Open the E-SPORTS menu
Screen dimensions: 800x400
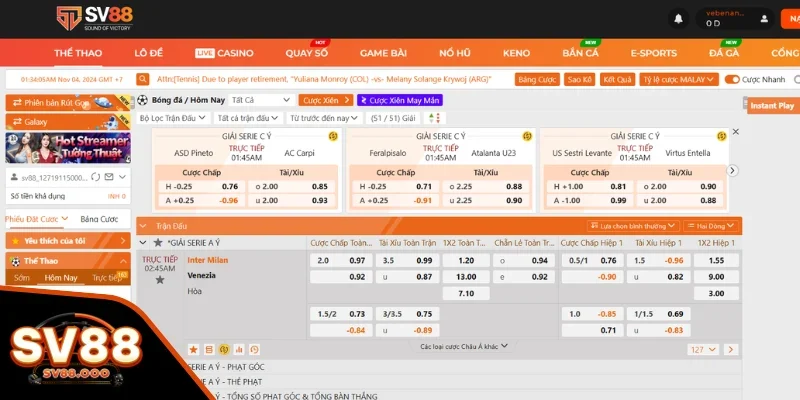654,53
